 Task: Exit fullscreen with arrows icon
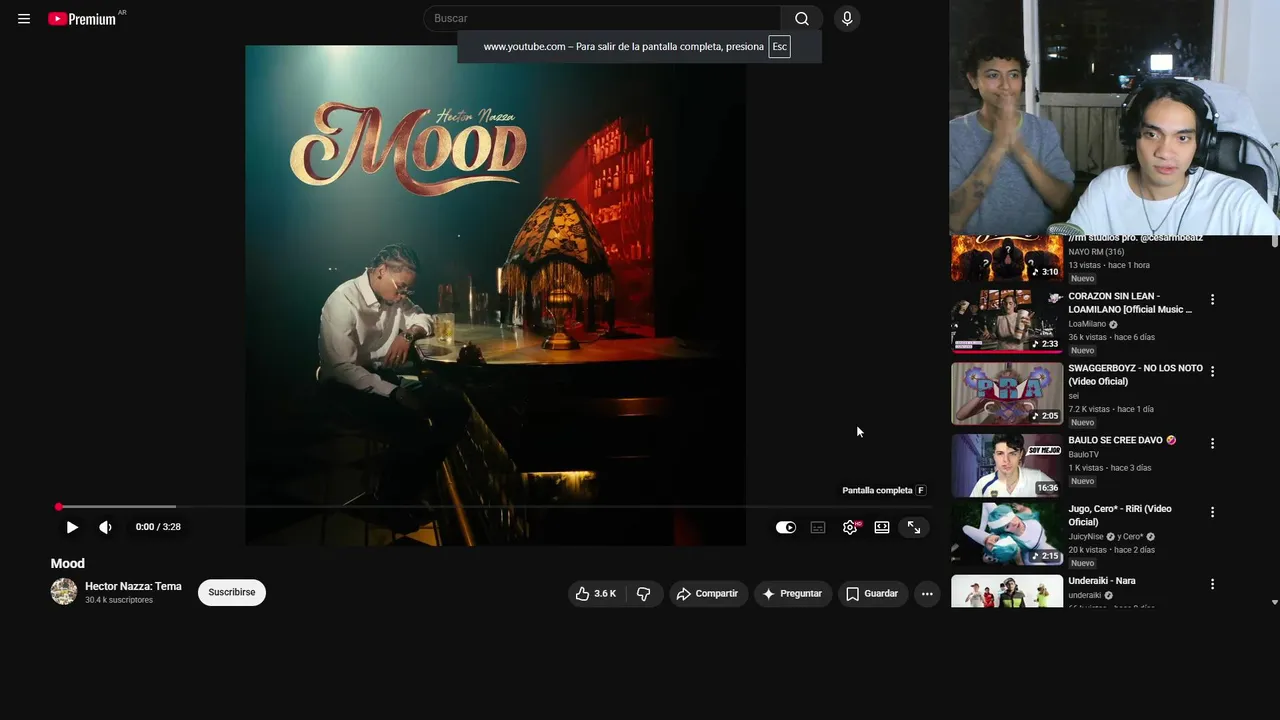(914, 527)
